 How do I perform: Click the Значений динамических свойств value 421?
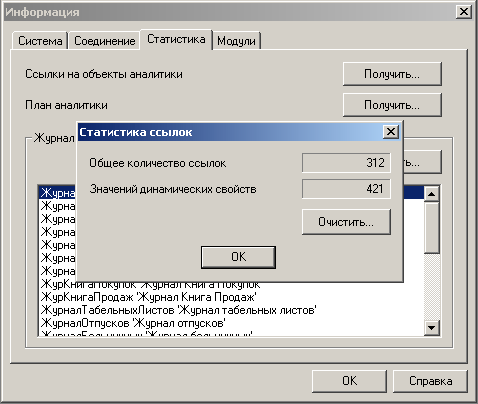(346, 189)
